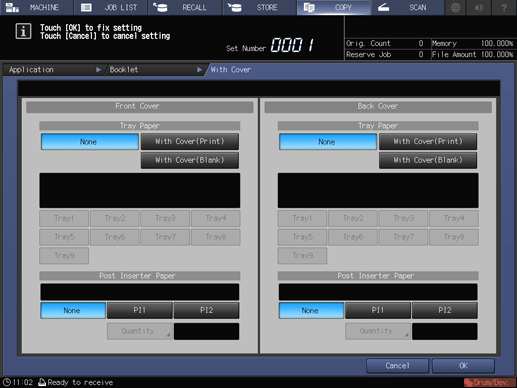Switch to the STORE tab
The width and height of the screenshot is (517, 388).
click(259, 7)
